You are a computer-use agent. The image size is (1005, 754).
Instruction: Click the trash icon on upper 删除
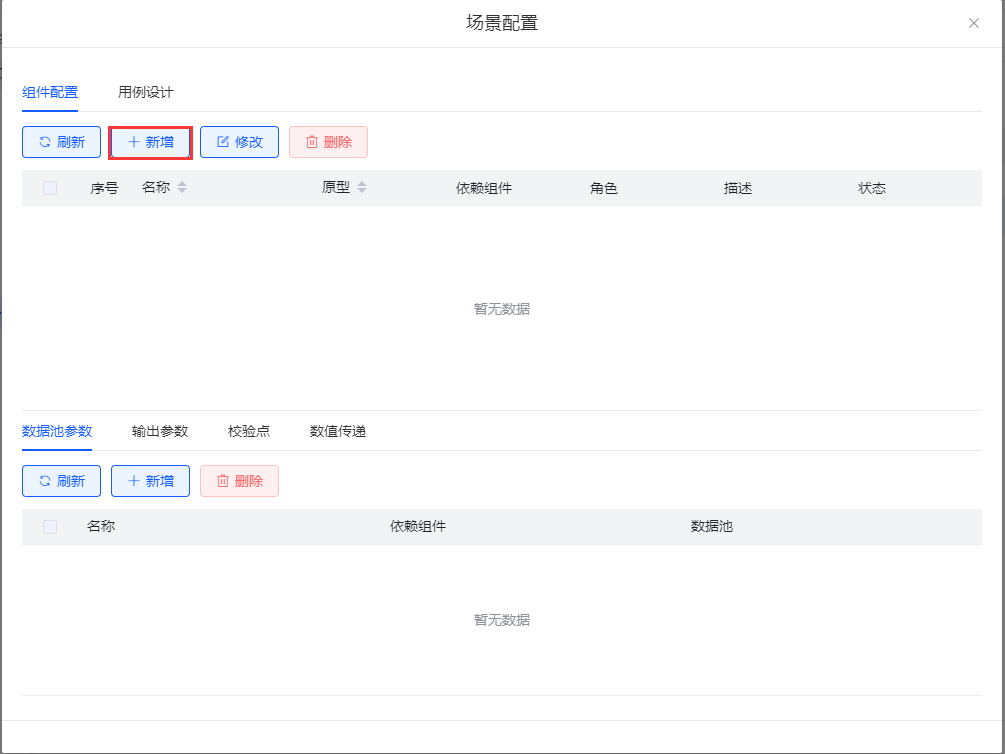tap(311, 142)
